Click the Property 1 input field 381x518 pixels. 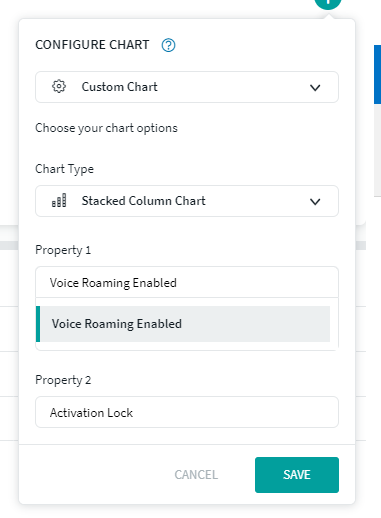(187, 282)
